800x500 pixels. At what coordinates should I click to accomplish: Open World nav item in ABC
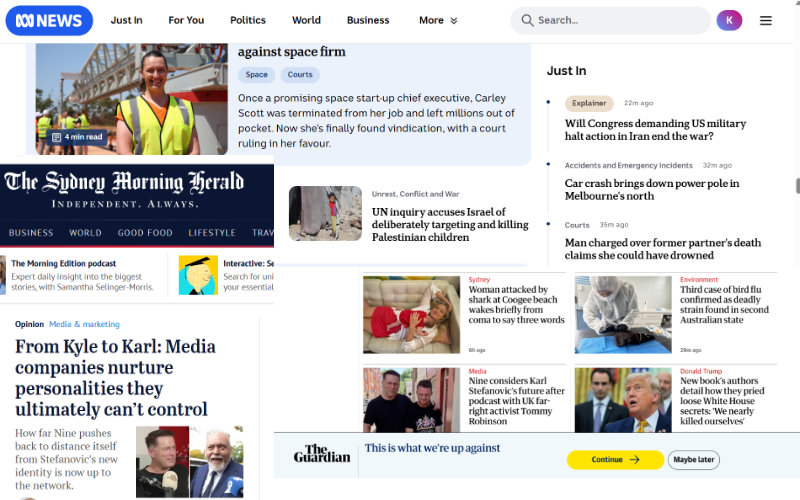point(306,20)
